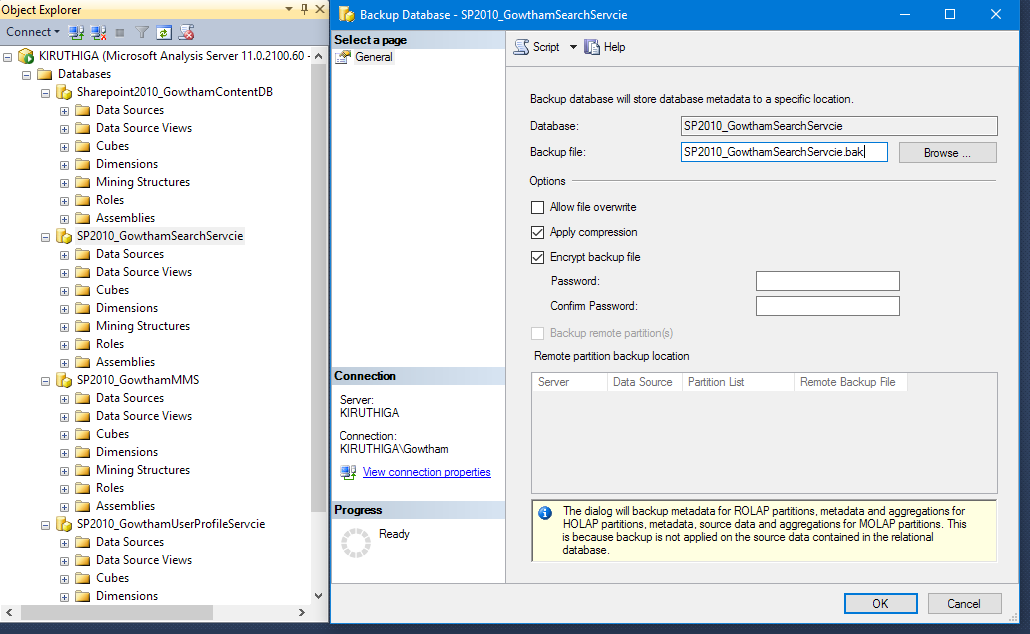Screen dimensions: 1030x634
Task: Collapse SP2010_GowthamMMS node
Action: 45,381
